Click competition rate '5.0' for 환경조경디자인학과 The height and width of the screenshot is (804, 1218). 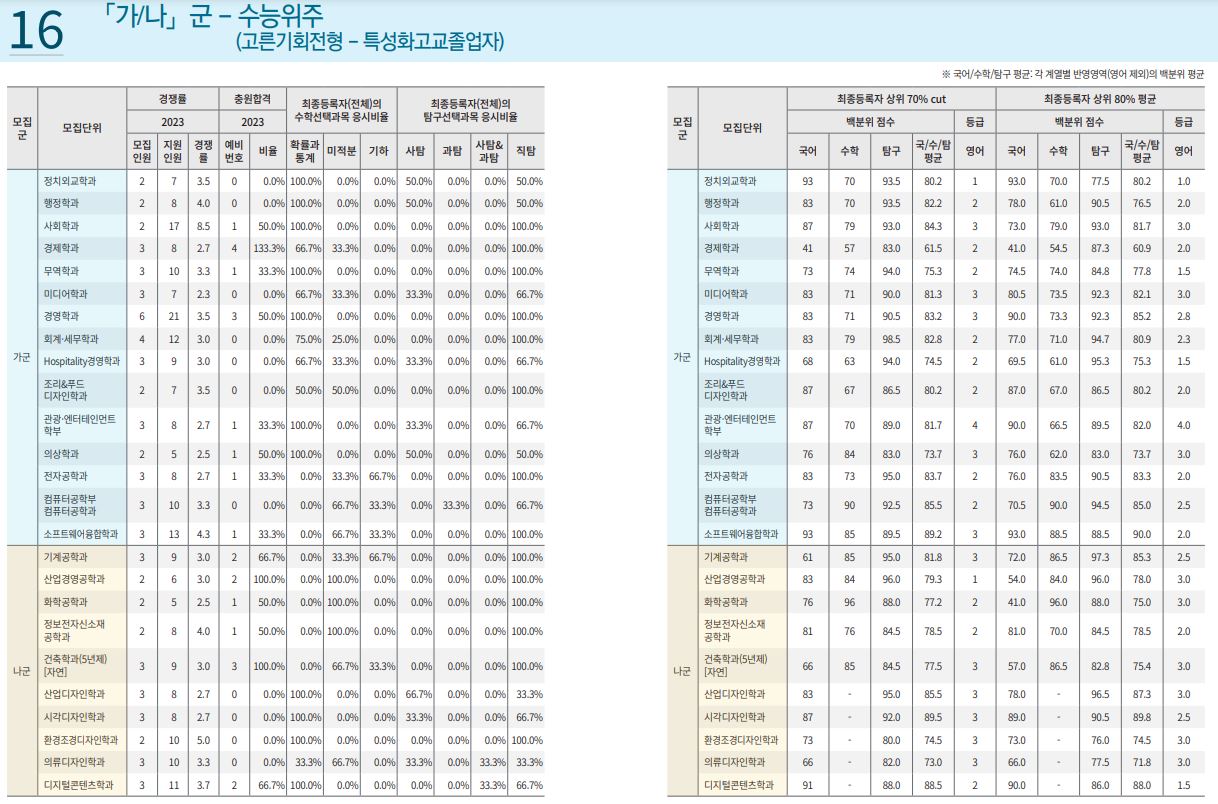[x=203, y=740]
